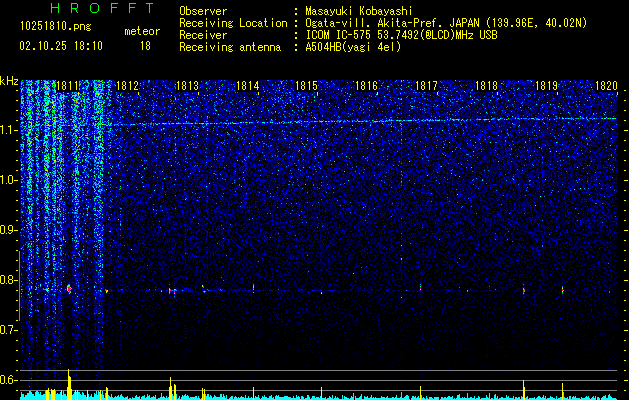This screenshot has width=629, height=400.
Task: Click the 0.6 frequency axis label
Action: [x=7, y=380]
